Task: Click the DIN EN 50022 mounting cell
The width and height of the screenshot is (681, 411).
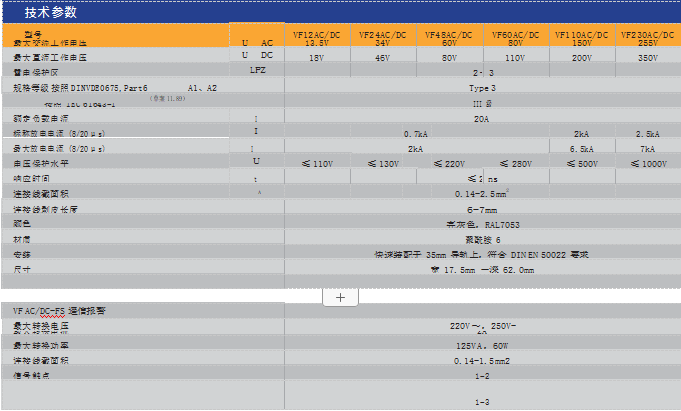Action: tap(482, 254)
